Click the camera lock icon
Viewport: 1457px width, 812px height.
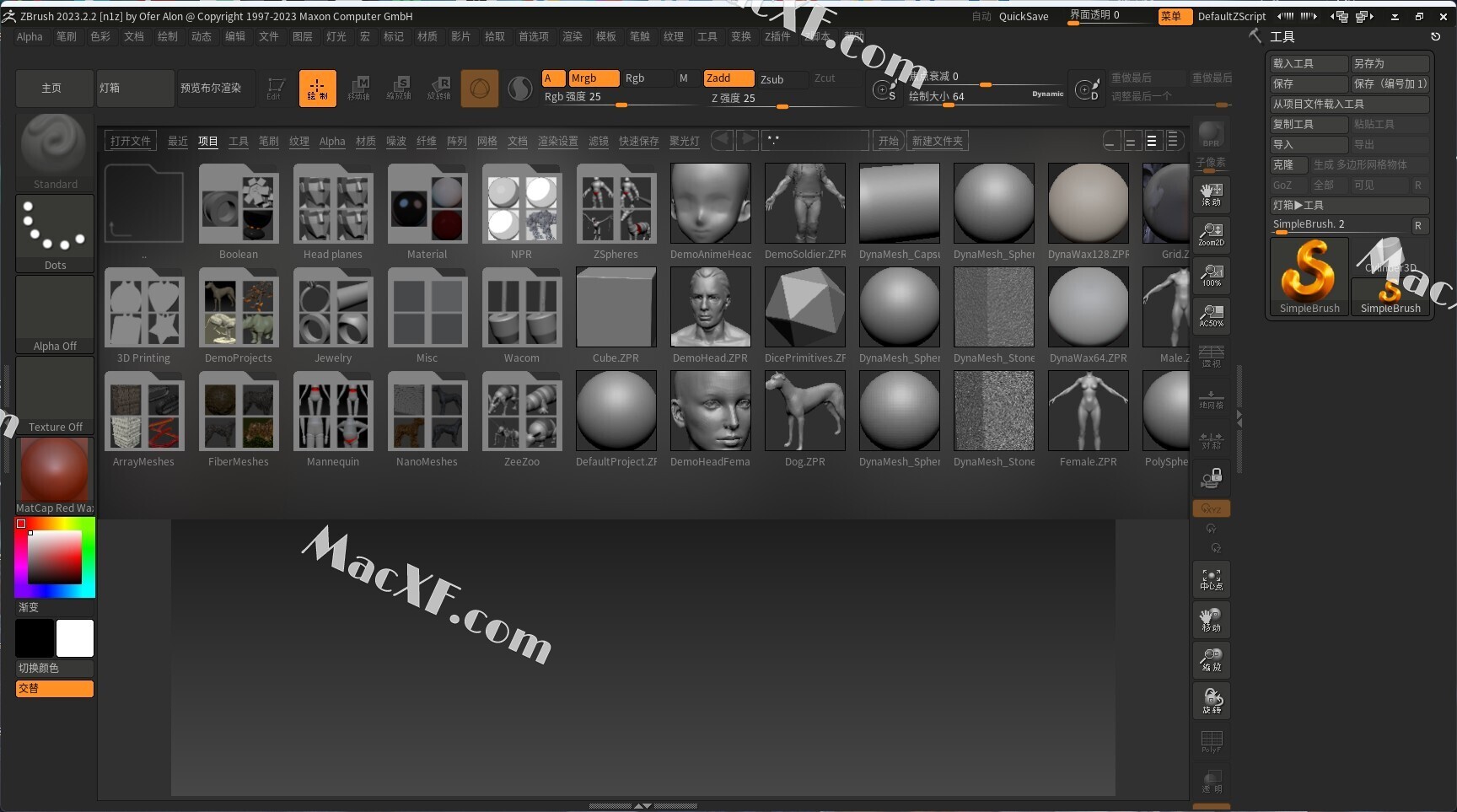click(1212, 480)
